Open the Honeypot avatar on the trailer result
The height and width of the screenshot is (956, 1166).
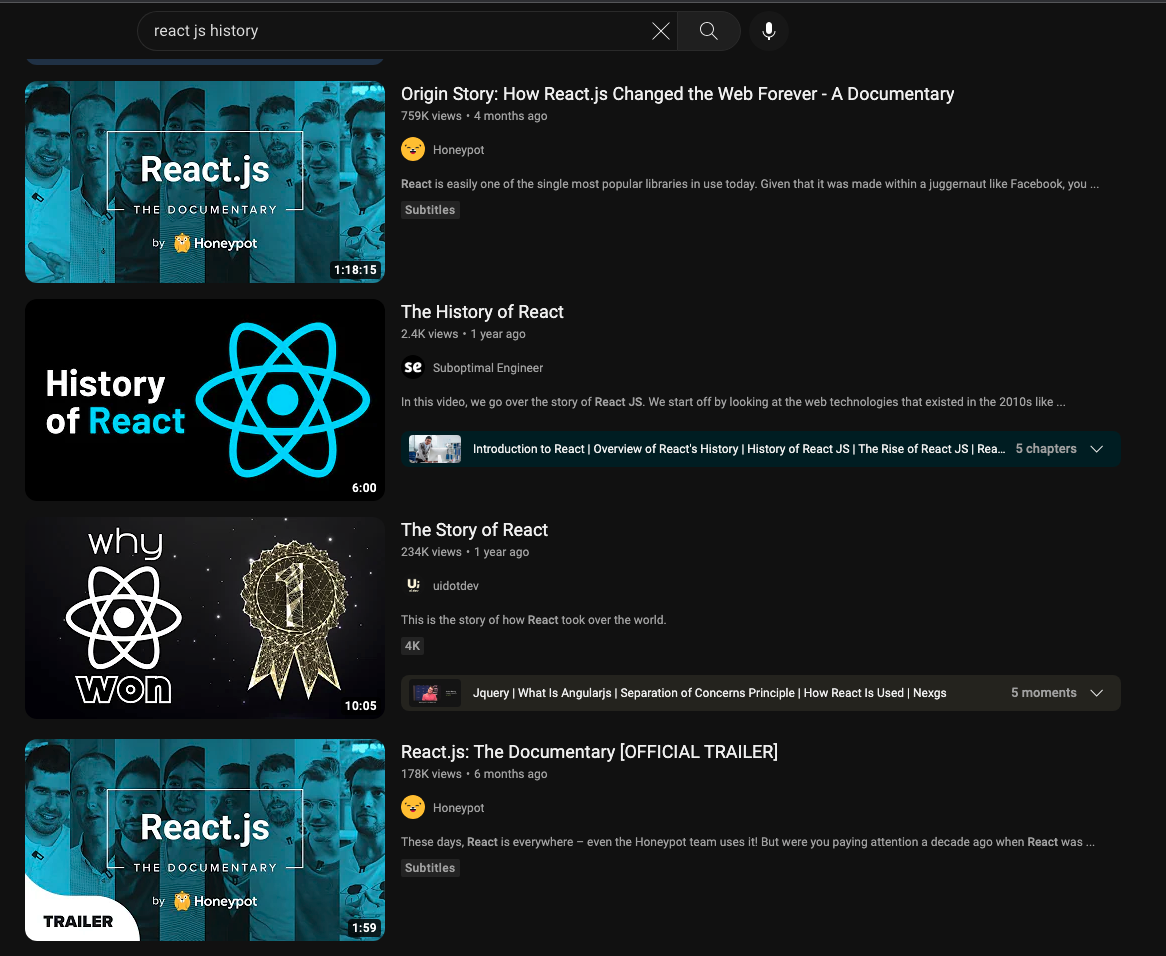413,807
